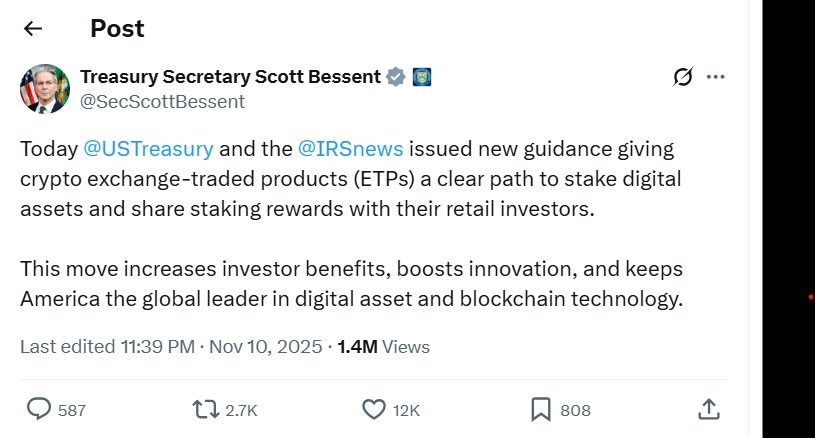Open Scott Bessent's profile picture
Viewport: 815px width, 438px height.
(45, 89)
